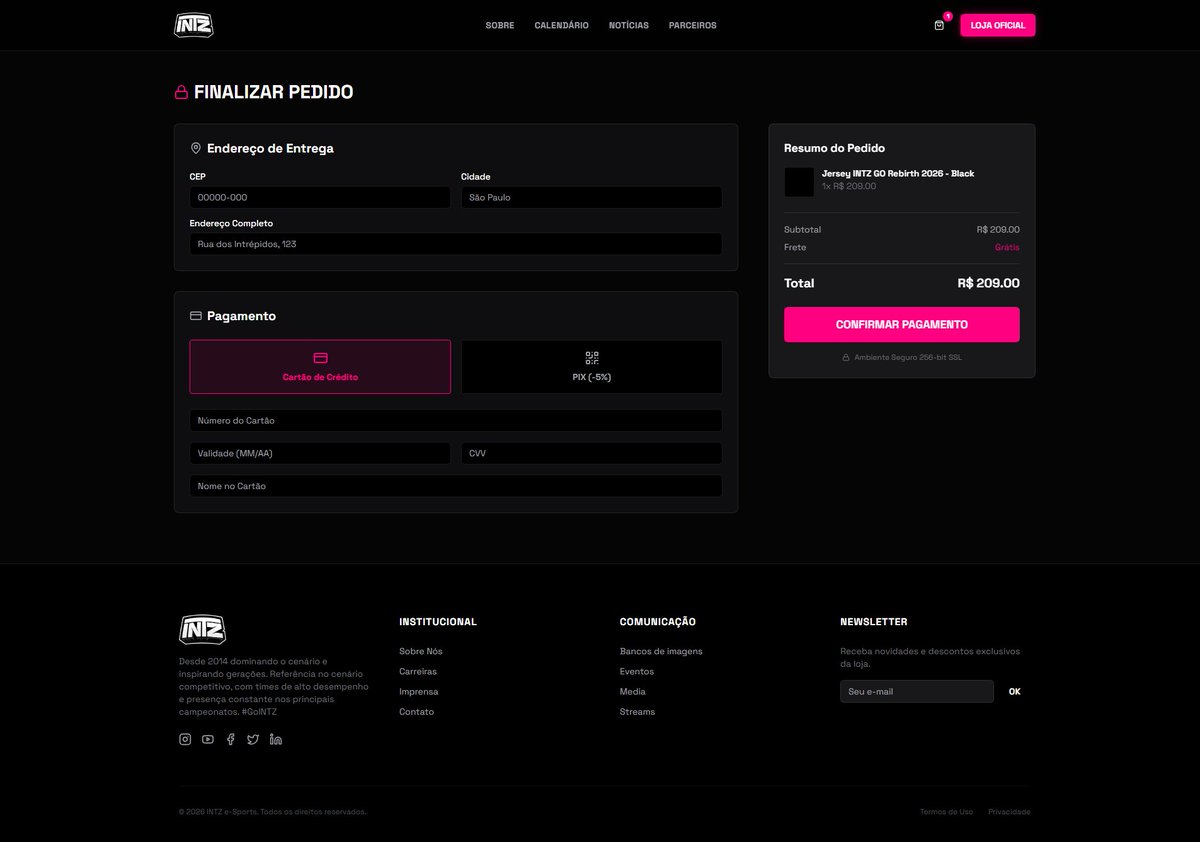This screenshot has width=1200, height=842.
Task: Go to Sobre in navigation
Action: (500, 25)
